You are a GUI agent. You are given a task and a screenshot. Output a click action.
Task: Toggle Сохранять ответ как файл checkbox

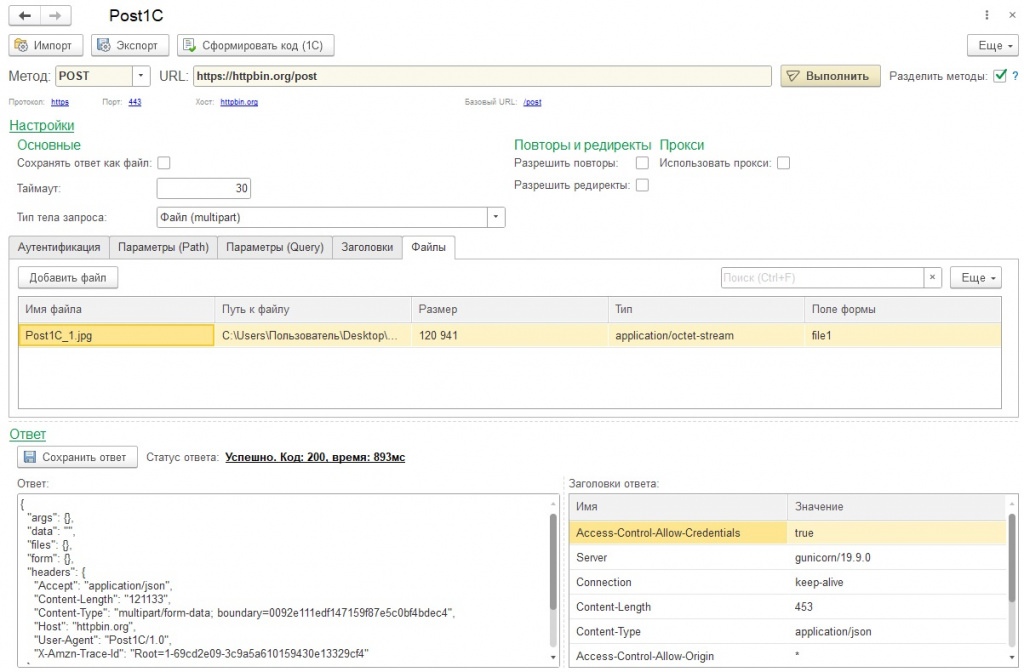click(x=164, y=163)
